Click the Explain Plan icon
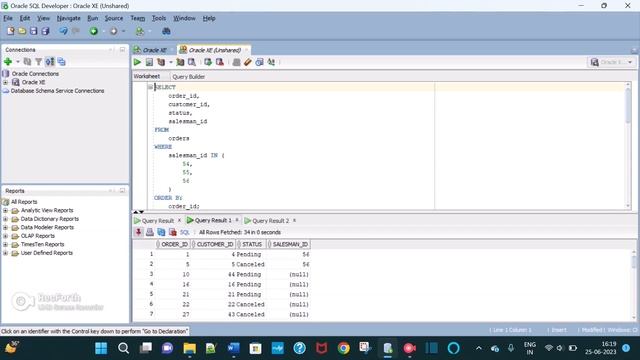 pyautogui.click(x=161, y=62)
